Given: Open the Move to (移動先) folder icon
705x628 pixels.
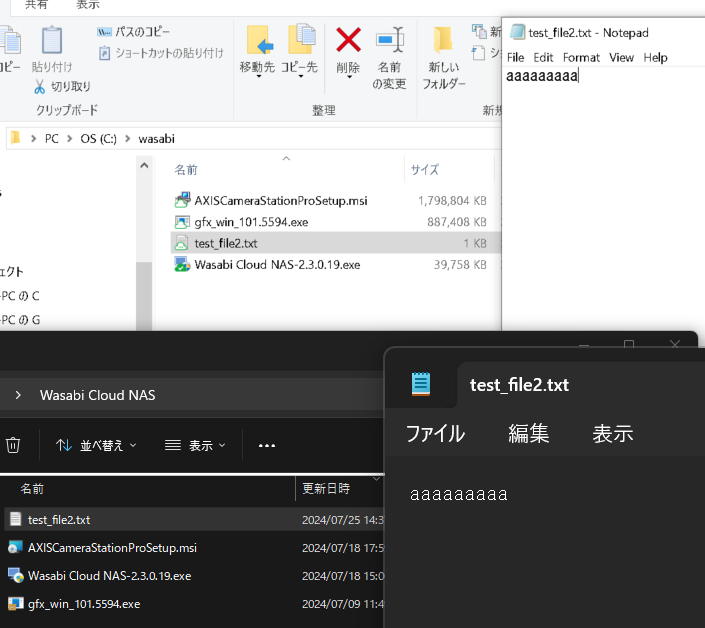Looking at the screenshot, I should (x=259, y=40).
